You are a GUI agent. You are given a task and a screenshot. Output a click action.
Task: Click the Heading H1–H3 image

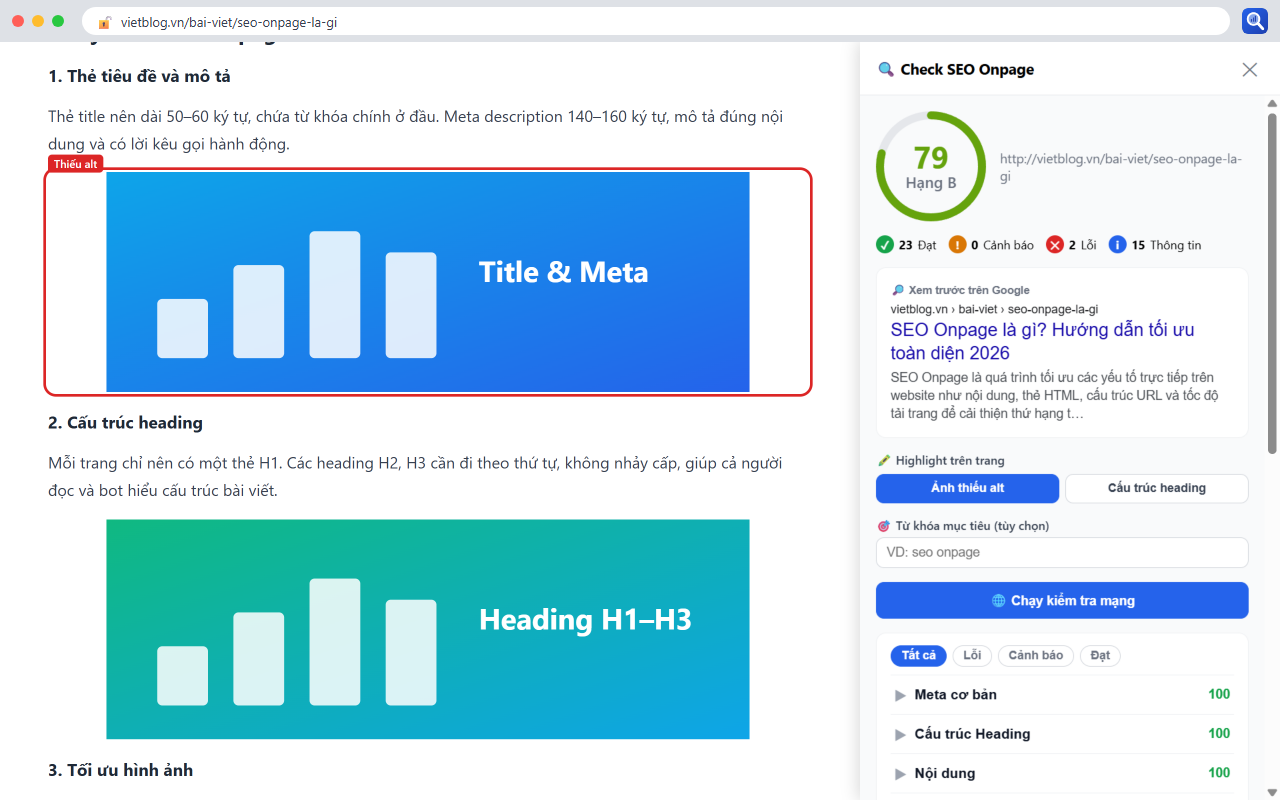click(428, 629)
